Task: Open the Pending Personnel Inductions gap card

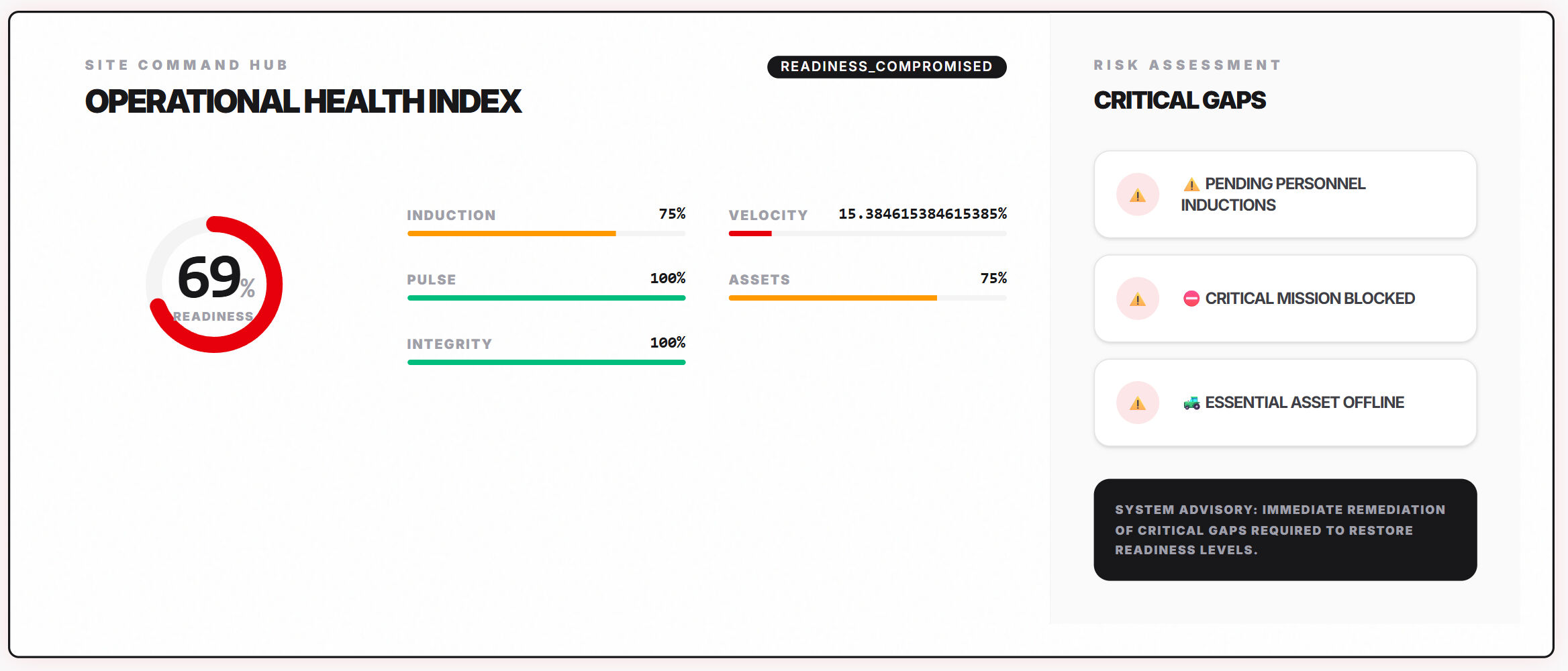Action: pos(1284,195)
